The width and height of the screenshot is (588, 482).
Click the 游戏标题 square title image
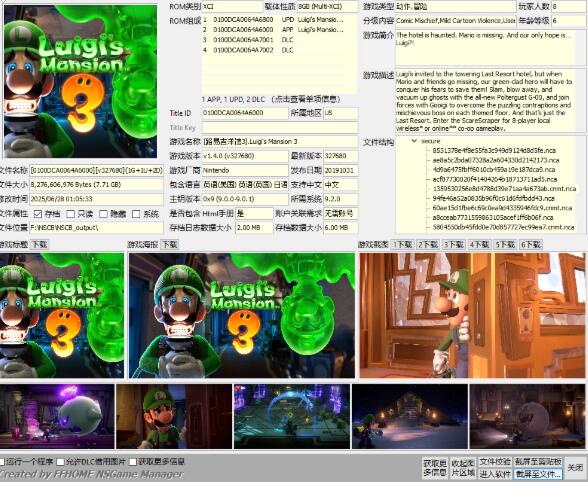click(x=62, y=315)
